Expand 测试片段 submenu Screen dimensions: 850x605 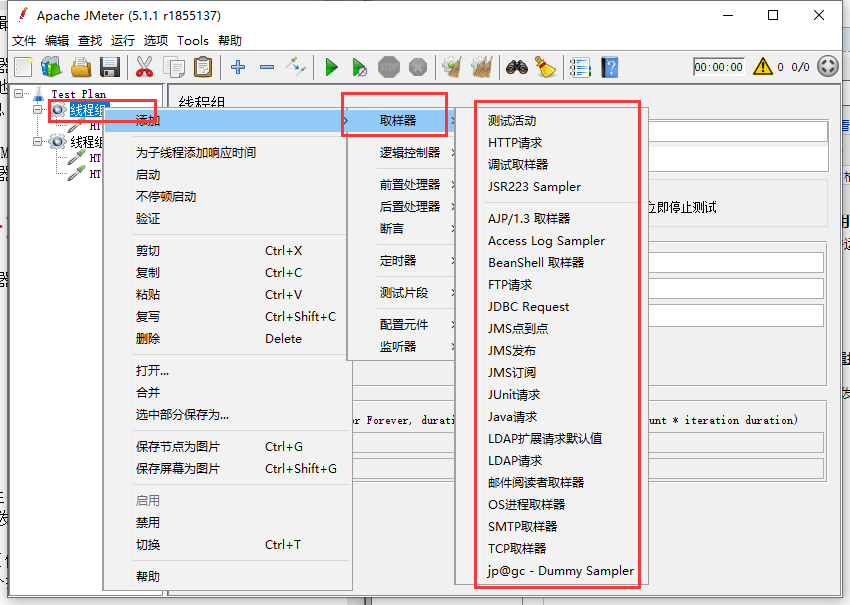pyautogui.click(x=401, y=293)
